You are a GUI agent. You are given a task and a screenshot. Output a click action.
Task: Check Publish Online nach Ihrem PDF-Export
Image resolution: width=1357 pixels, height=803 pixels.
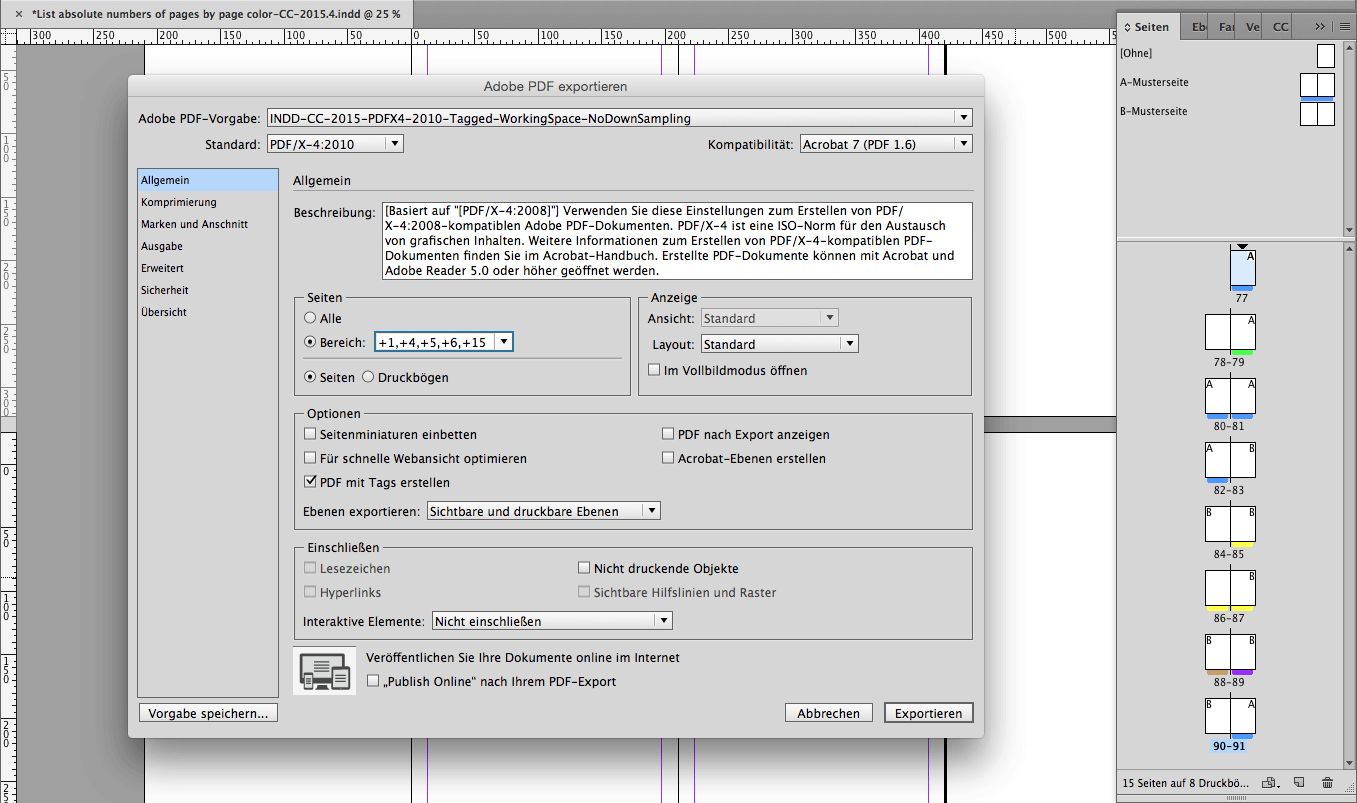[373, 681]
